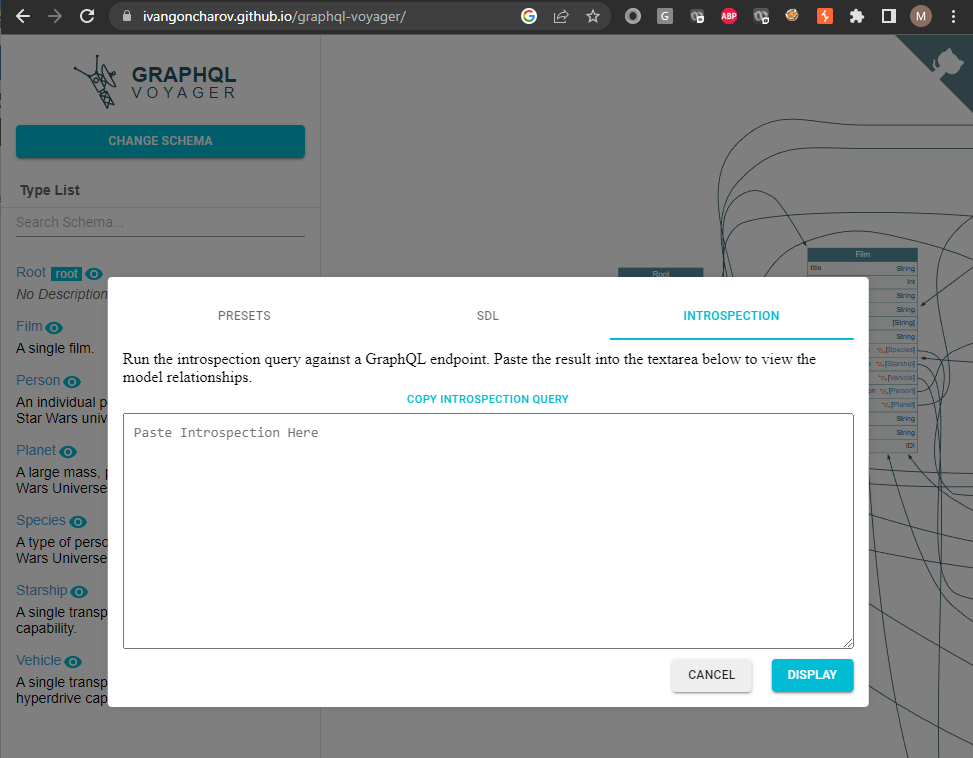The height and width of the screenshot is (758, 973).
Task: Click the orange lightning extension icon
Action: 825,16
